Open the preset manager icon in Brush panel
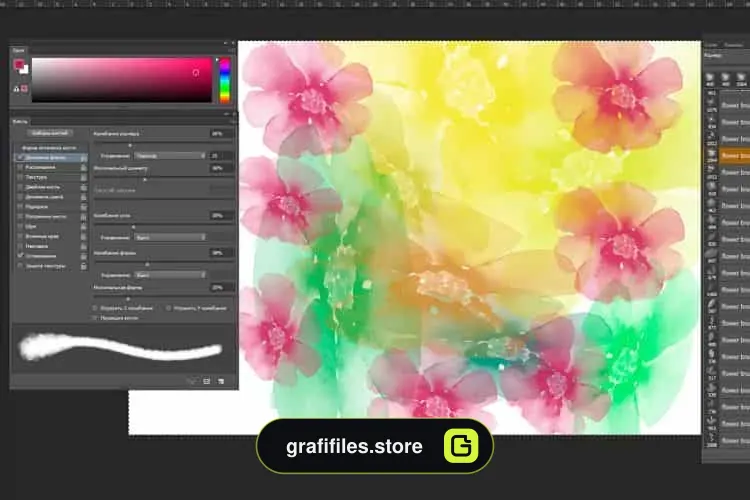This screenshot has height=500, width=750. tap(207, 381)
